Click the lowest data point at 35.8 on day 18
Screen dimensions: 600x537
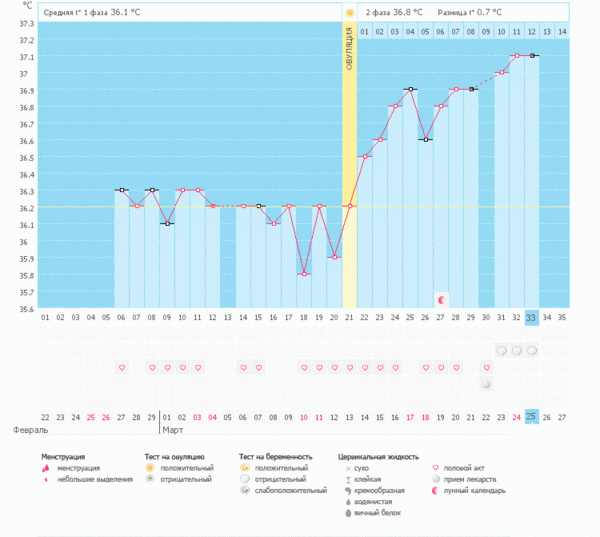304,273
